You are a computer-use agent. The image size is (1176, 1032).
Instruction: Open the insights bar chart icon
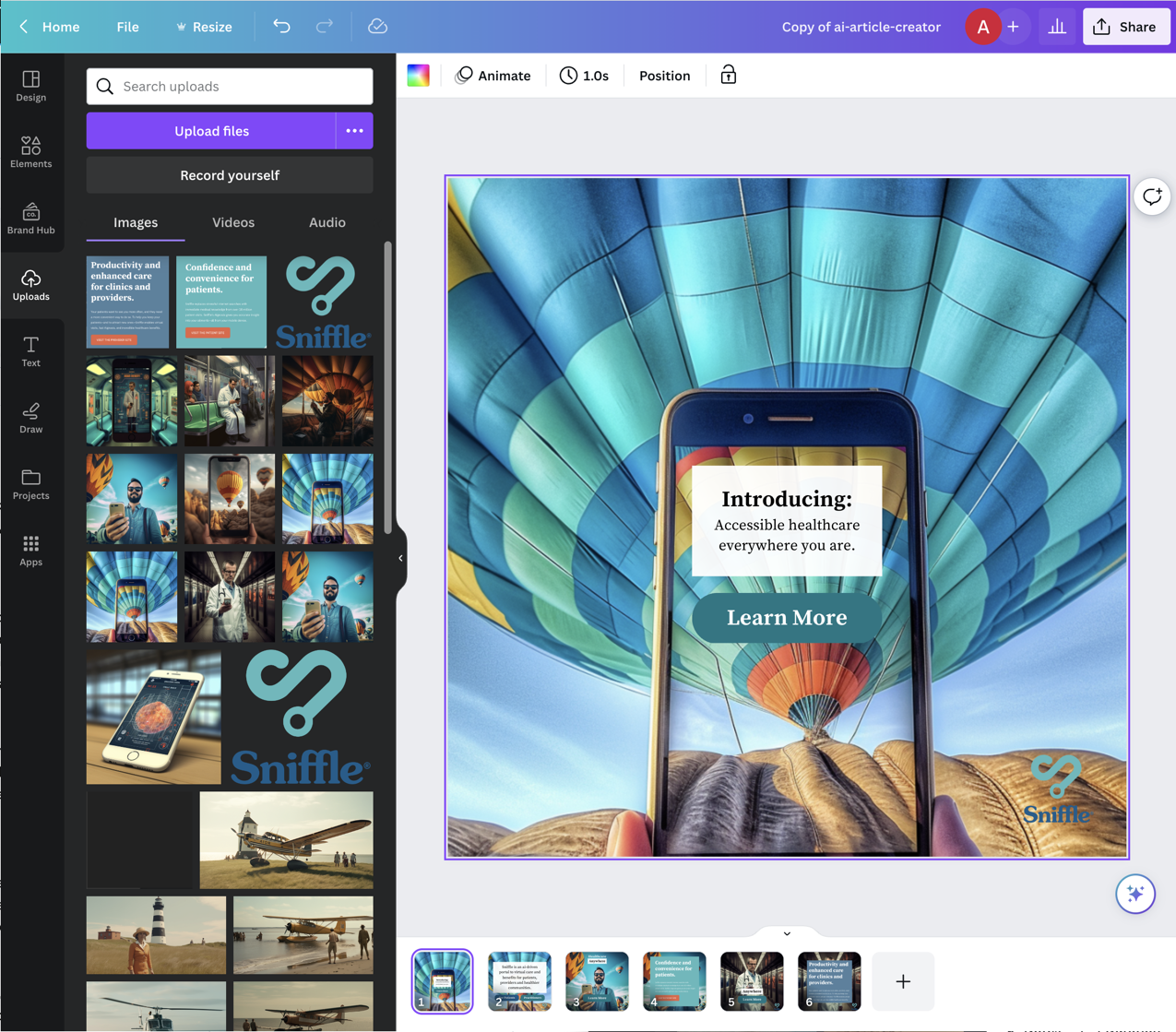click(x=1057, y=27)
